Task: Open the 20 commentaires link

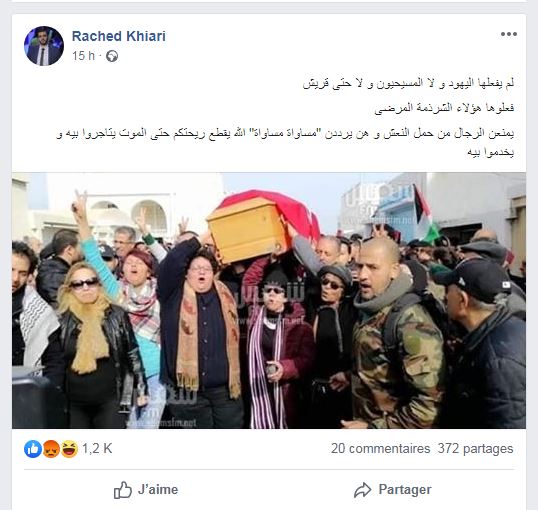Action: click(381, 449)
